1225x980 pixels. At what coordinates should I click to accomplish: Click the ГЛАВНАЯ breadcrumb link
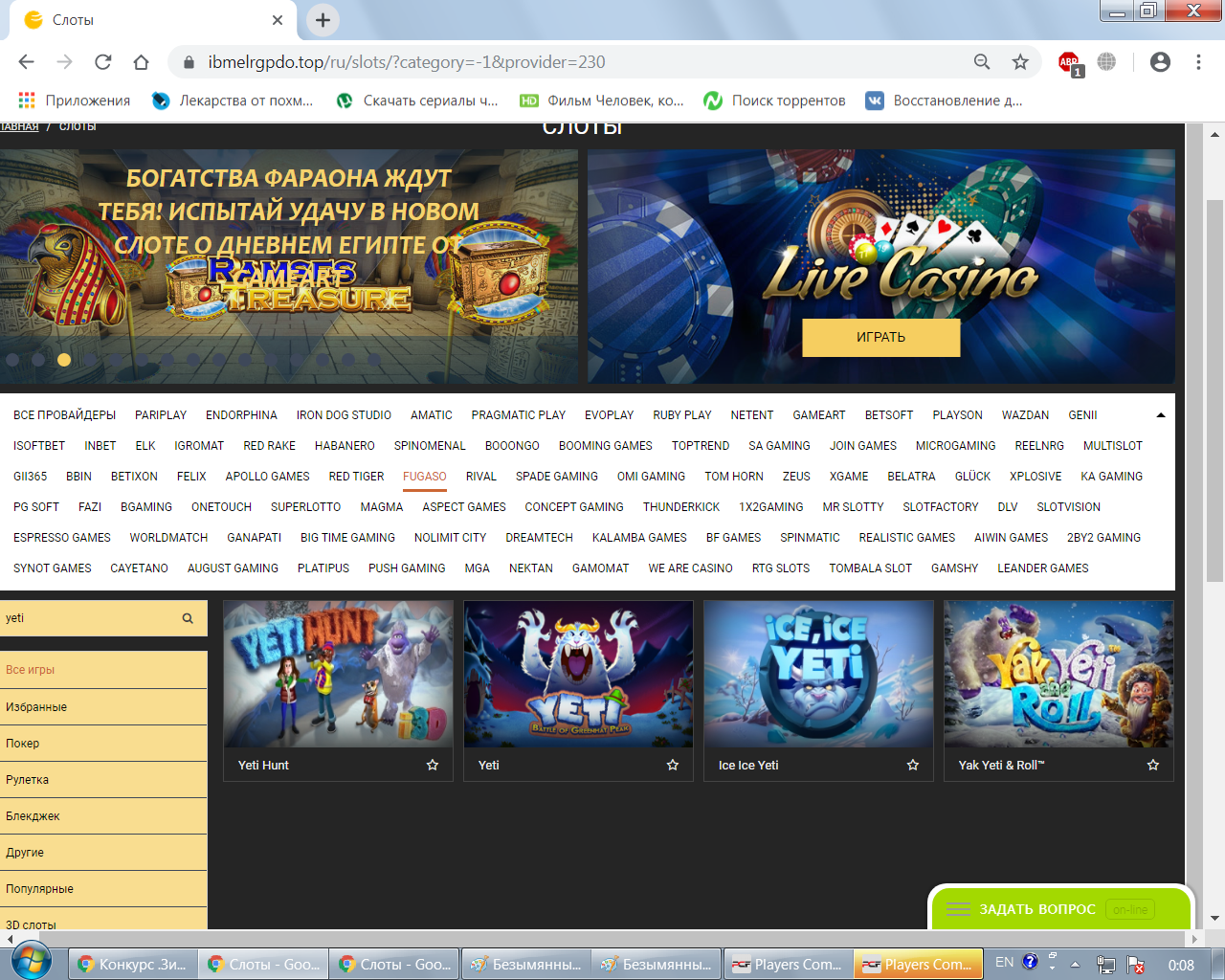point(19,127)
